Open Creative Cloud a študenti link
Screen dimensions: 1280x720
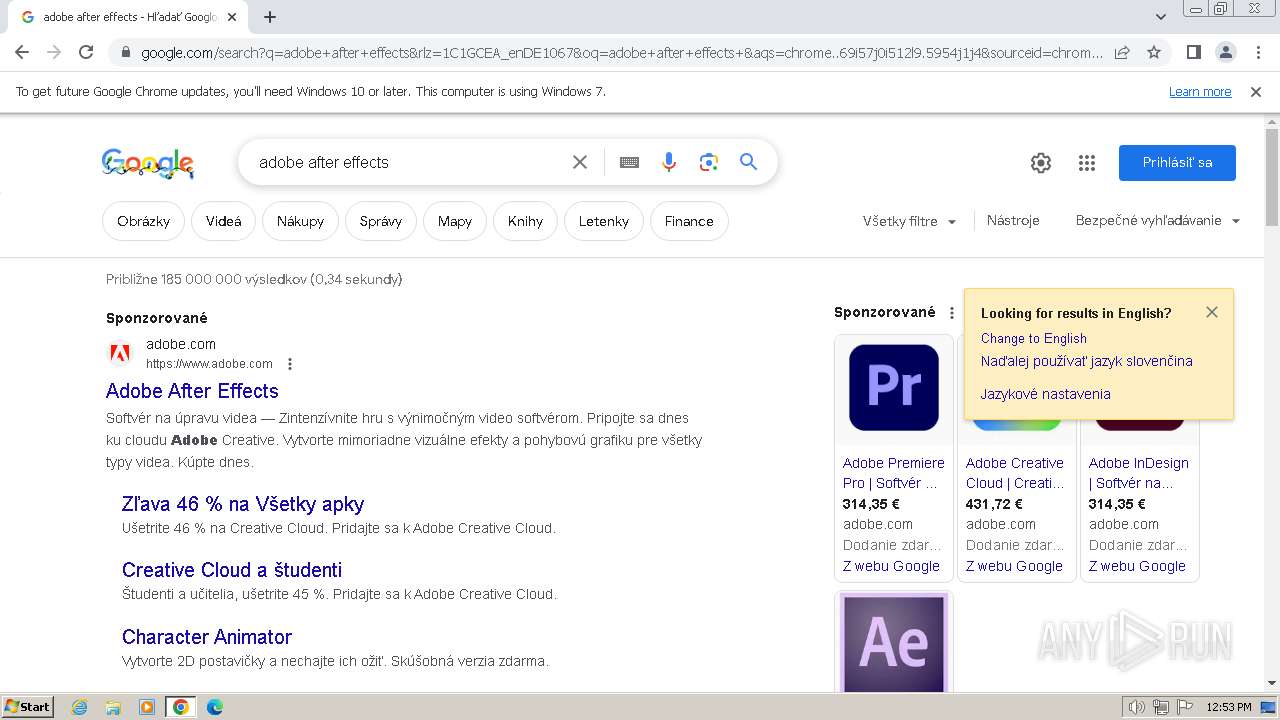pyautogui.click(x=232, y=570)
